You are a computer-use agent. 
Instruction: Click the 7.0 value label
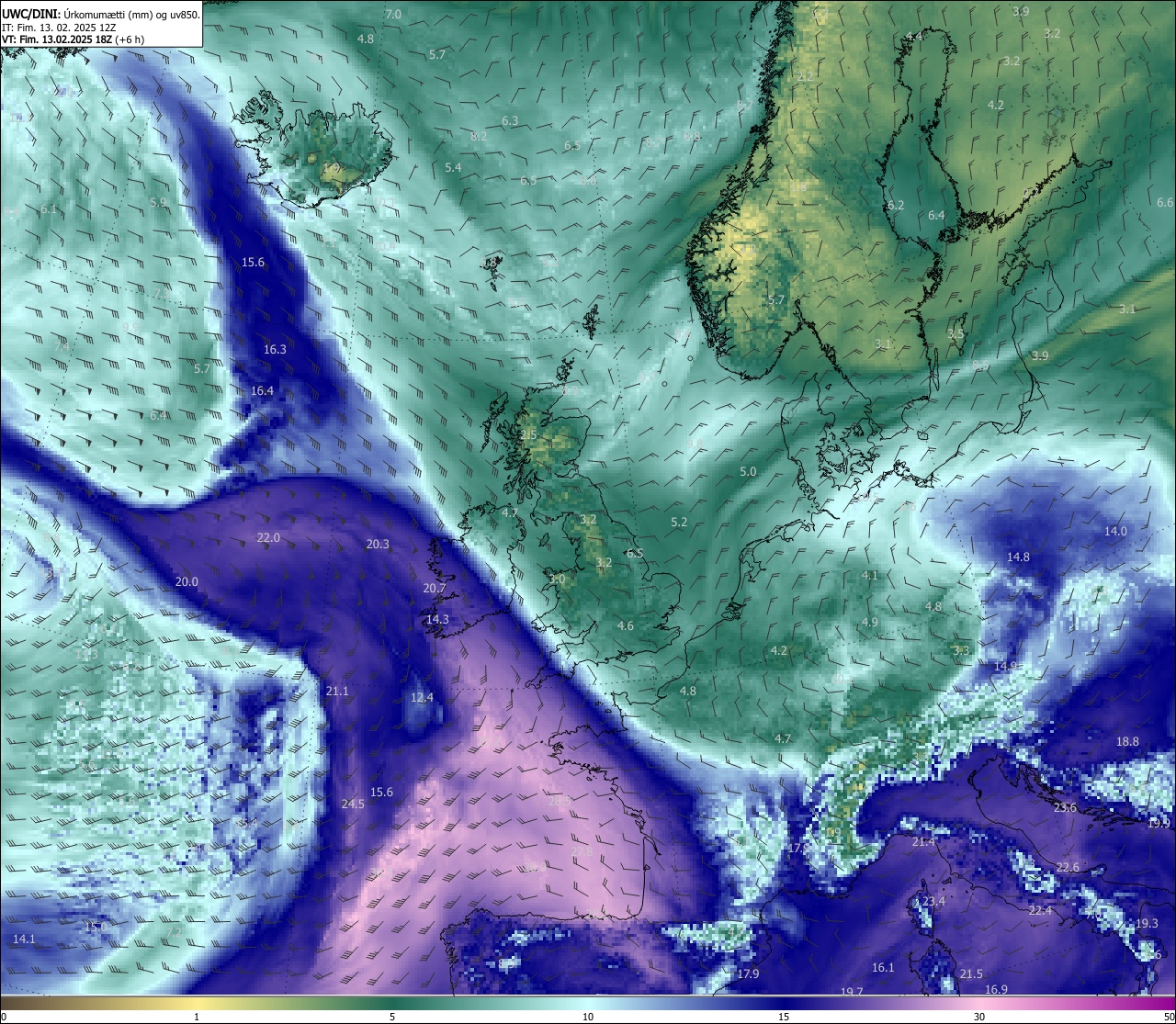(393, 14)
